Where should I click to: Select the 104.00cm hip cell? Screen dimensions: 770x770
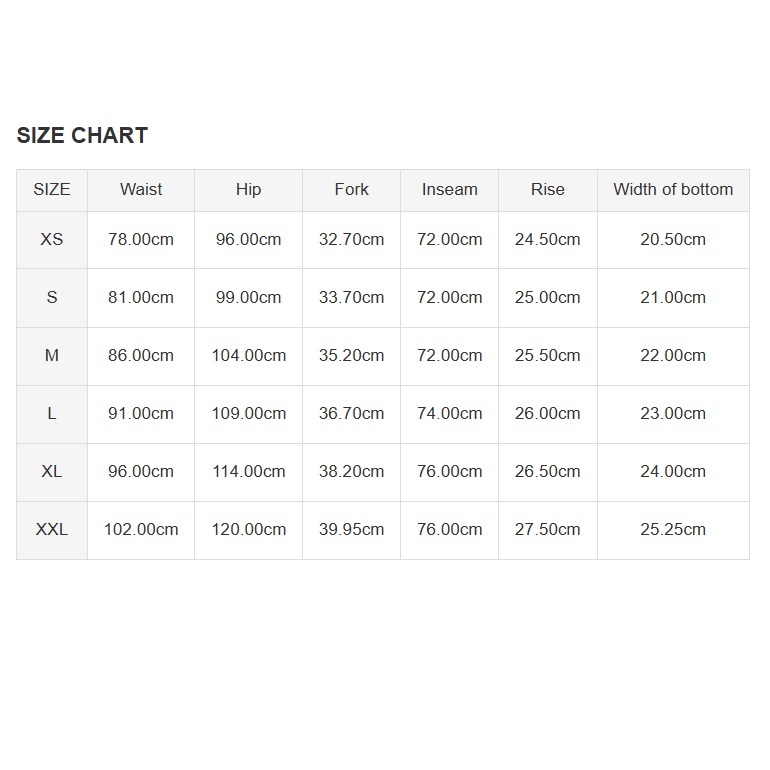tap(248, 355)
